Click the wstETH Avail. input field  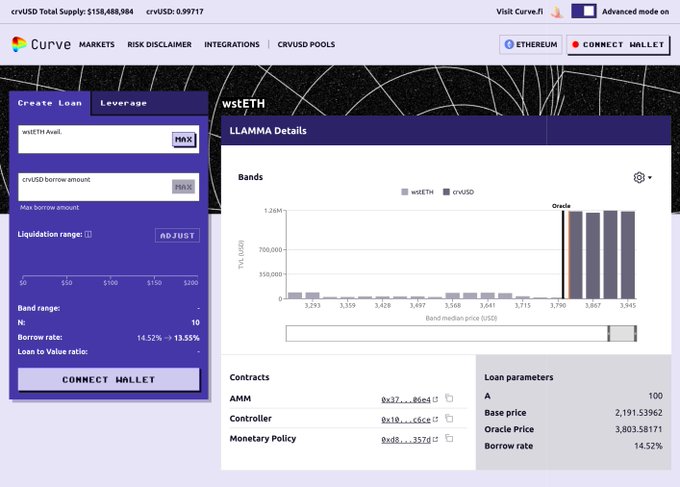[108, 139]
